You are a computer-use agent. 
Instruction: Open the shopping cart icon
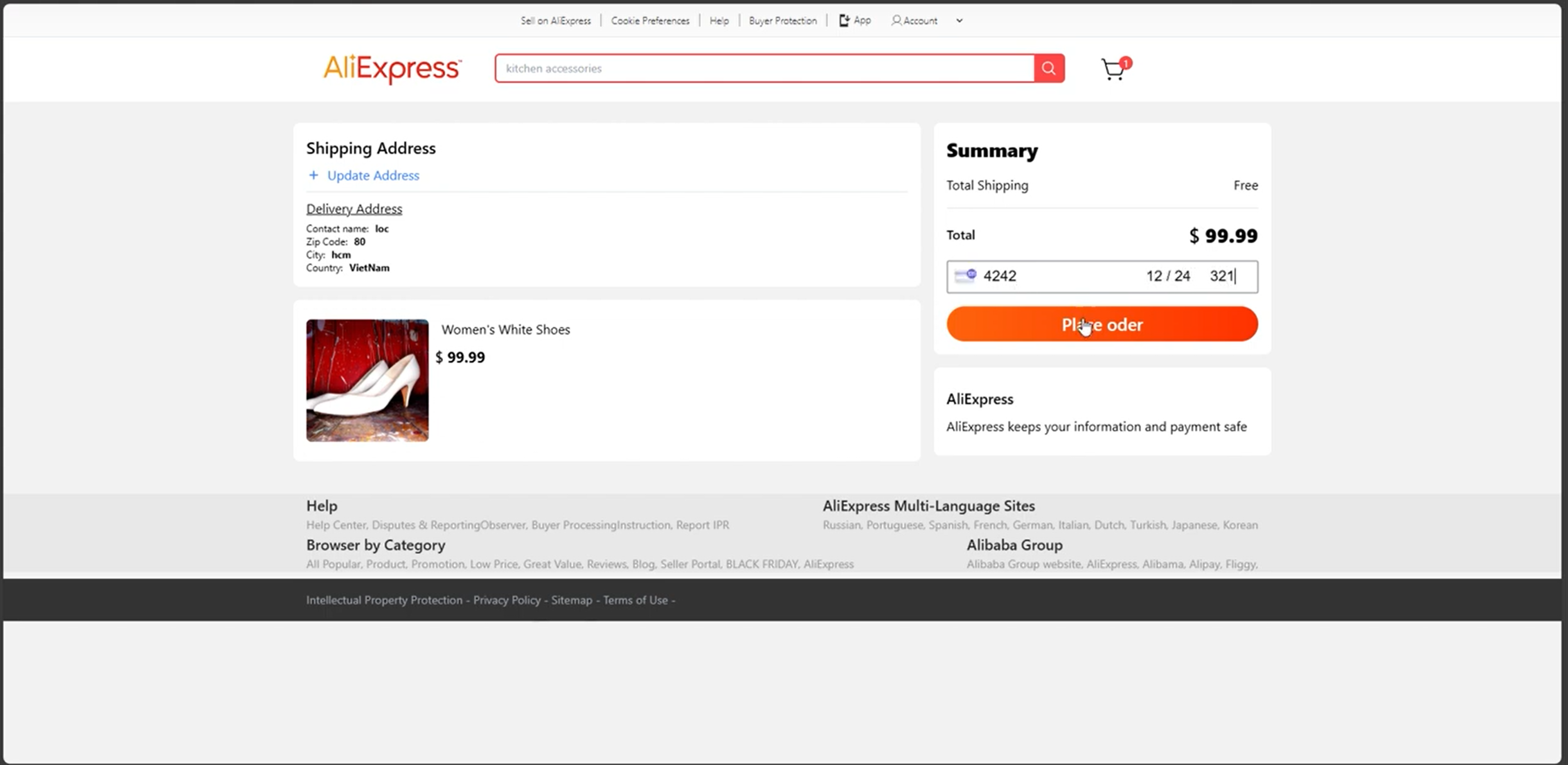(x=1114, y=70)
